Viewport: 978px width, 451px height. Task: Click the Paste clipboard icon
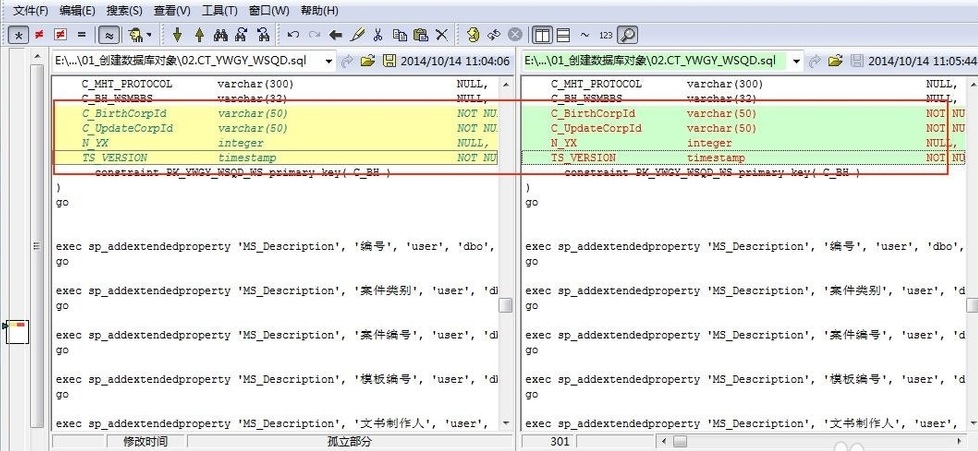click(x=421, y=35)
